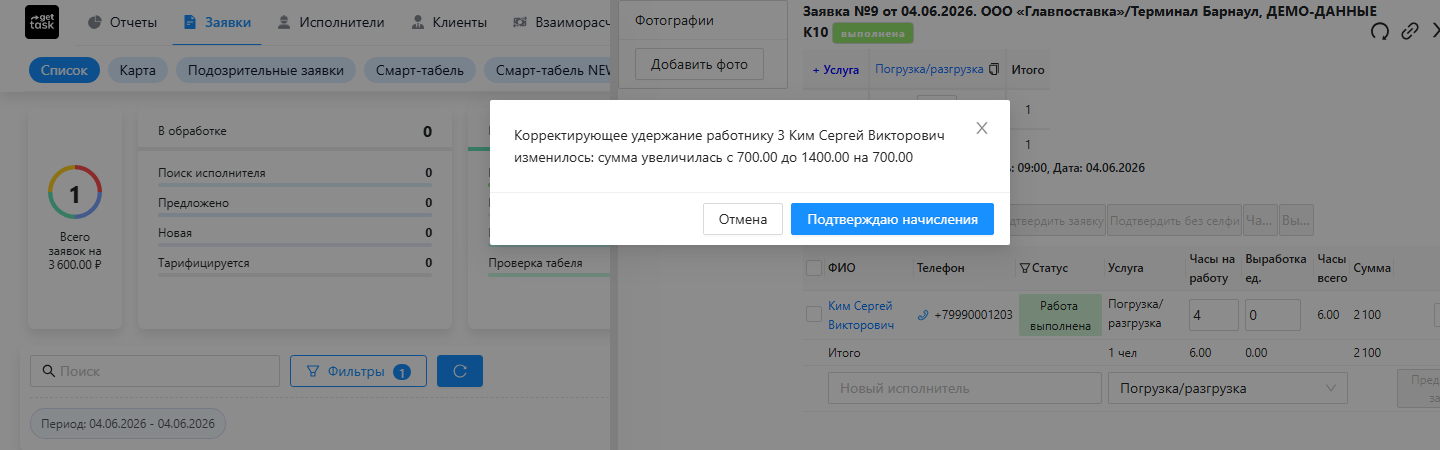Click Отмена in the dialog
1440x450 pixels.
743,219
